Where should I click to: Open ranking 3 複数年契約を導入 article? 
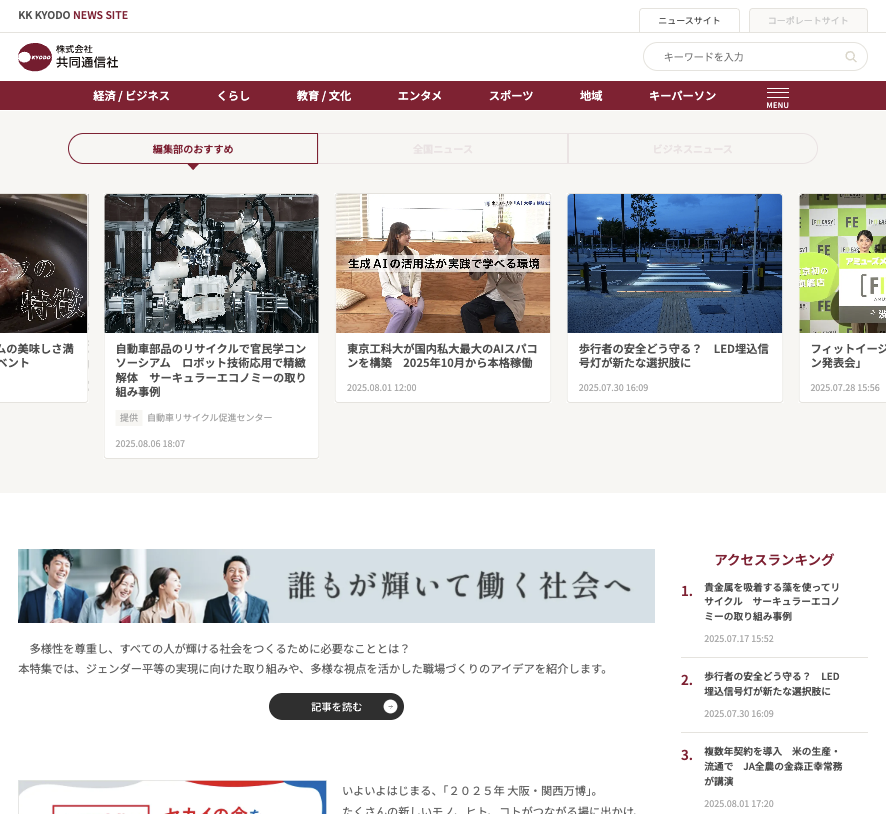(x=773, y=767)
